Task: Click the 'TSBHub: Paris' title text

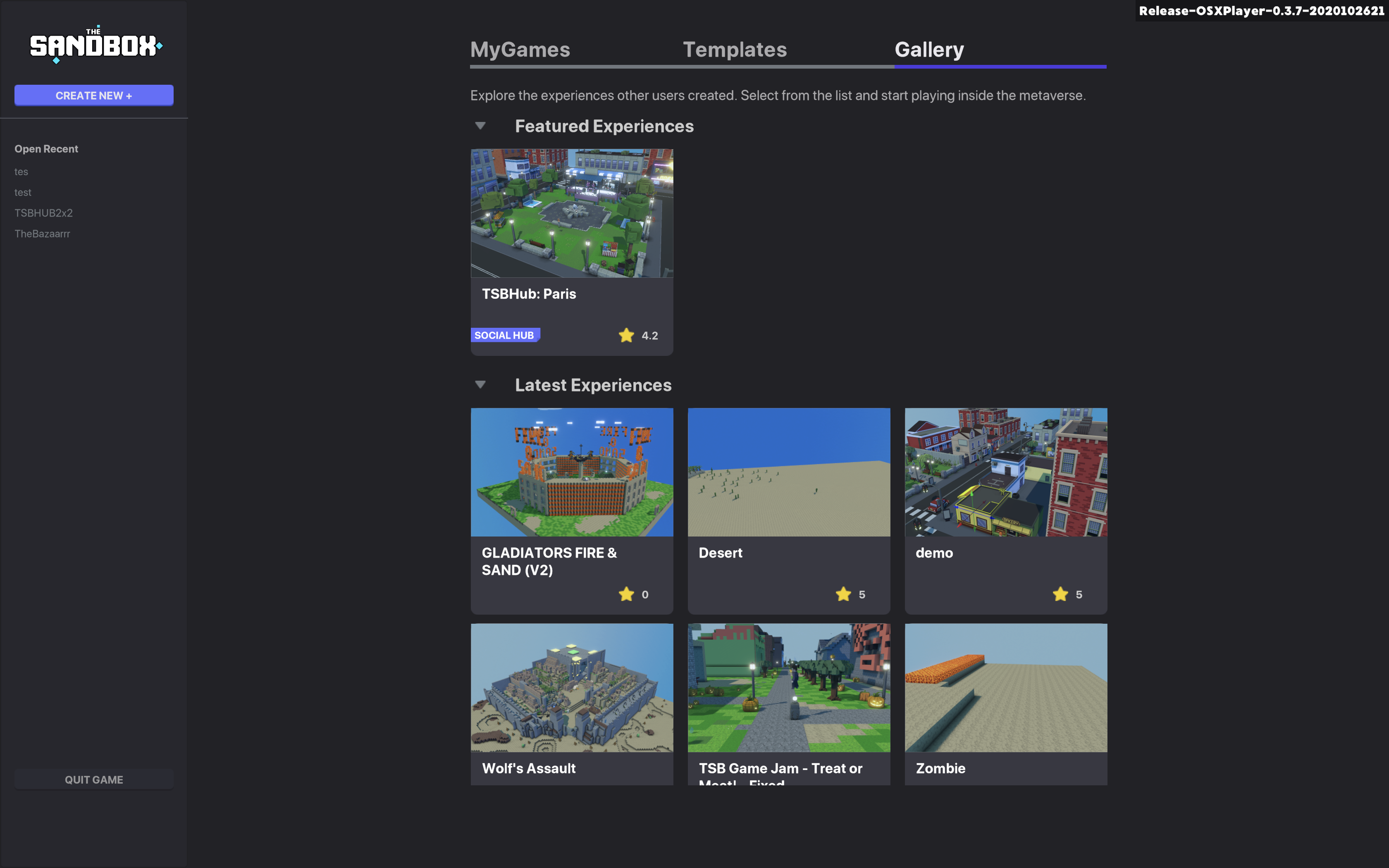Action: (529, 294)
